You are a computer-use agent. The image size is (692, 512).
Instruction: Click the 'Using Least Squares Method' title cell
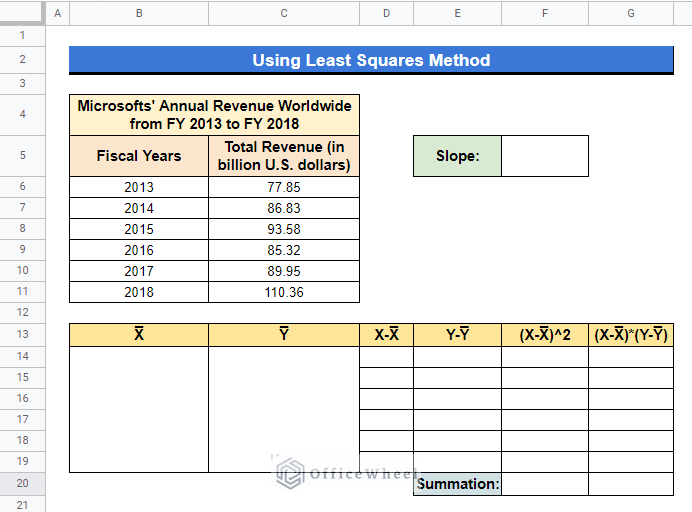pyautogui.click(x=371, y=60)
